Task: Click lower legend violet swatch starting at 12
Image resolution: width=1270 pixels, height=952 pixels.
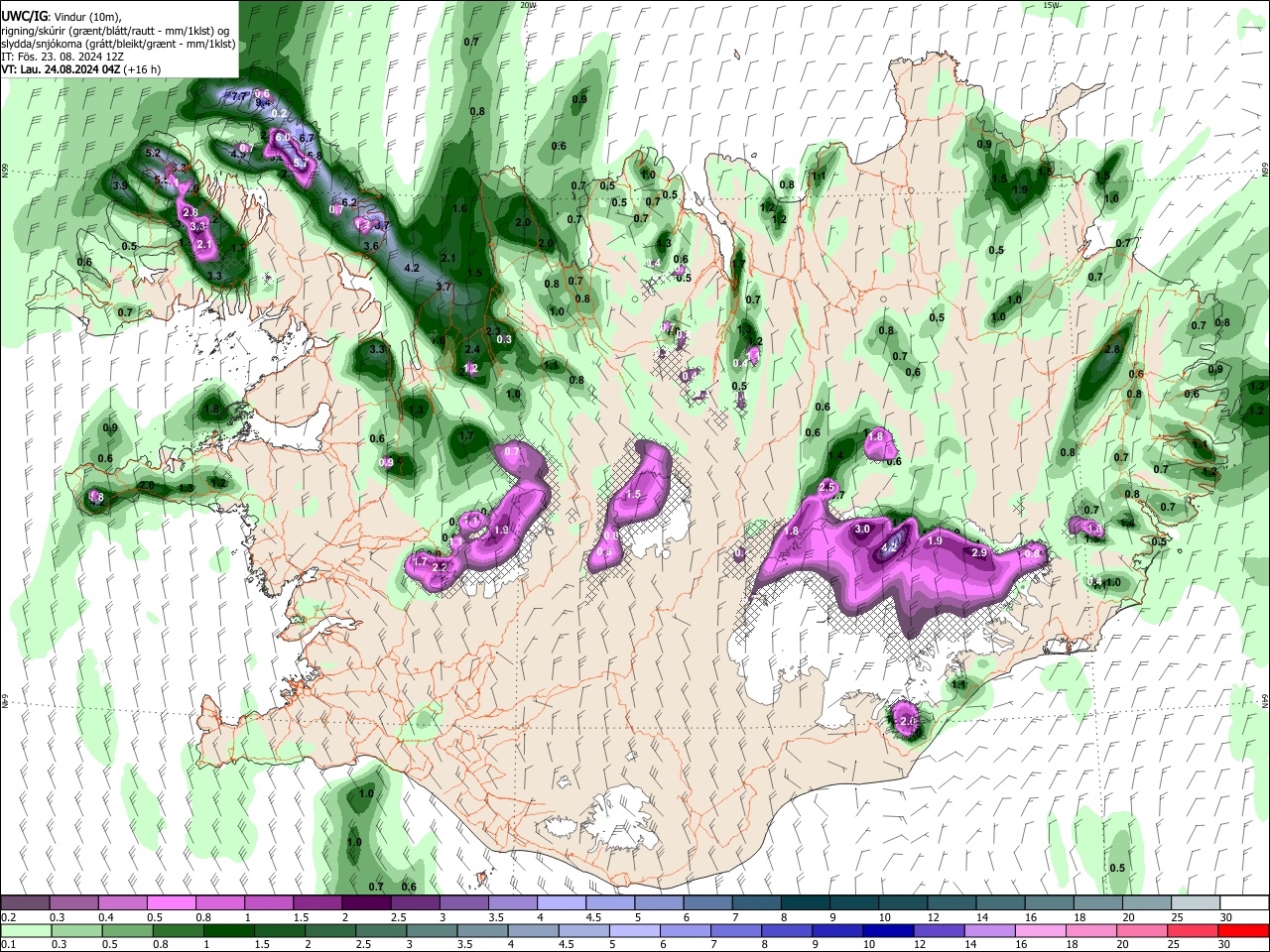Action: pos(939,931)
